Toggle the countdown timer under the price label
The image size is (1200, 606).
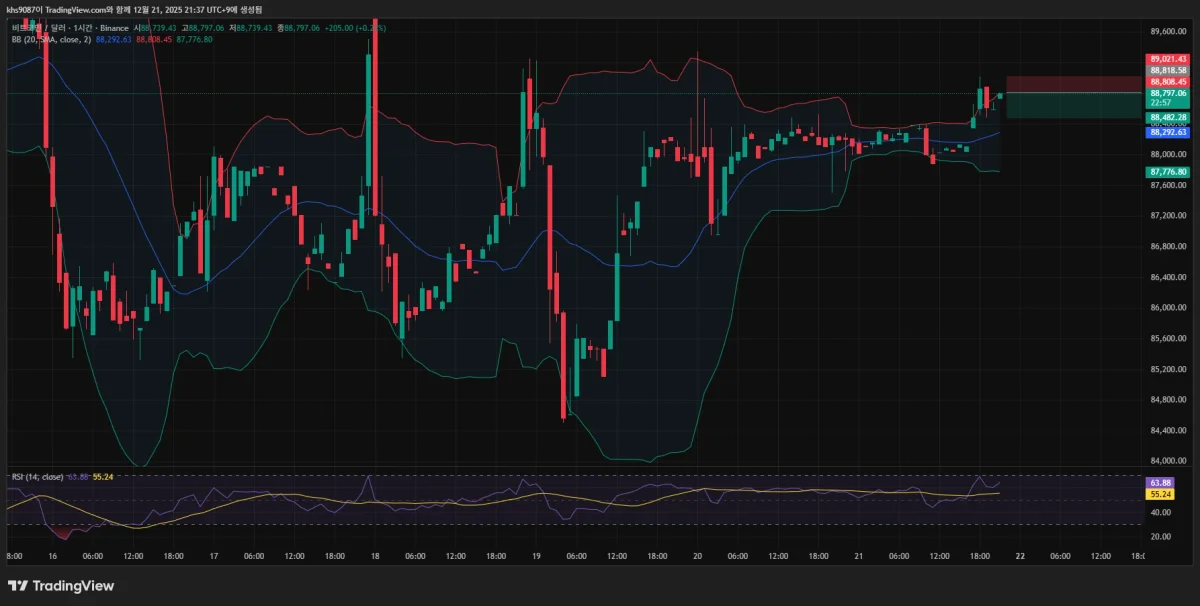click(1168, 101)
